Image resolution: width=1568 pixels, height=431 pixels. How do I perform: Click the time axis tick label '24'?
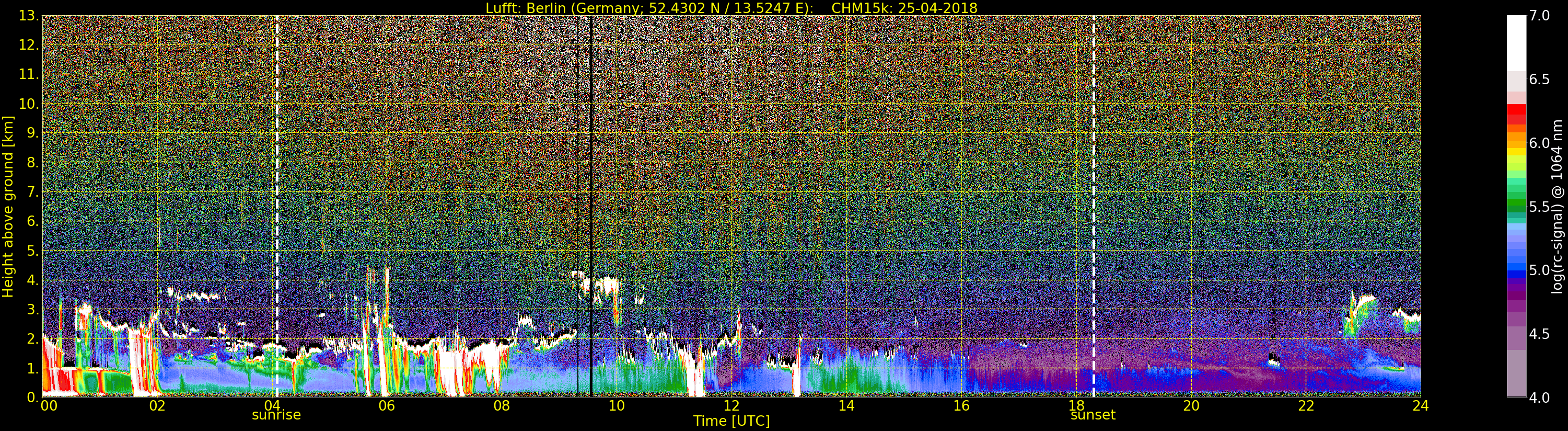click(1421, 406)
